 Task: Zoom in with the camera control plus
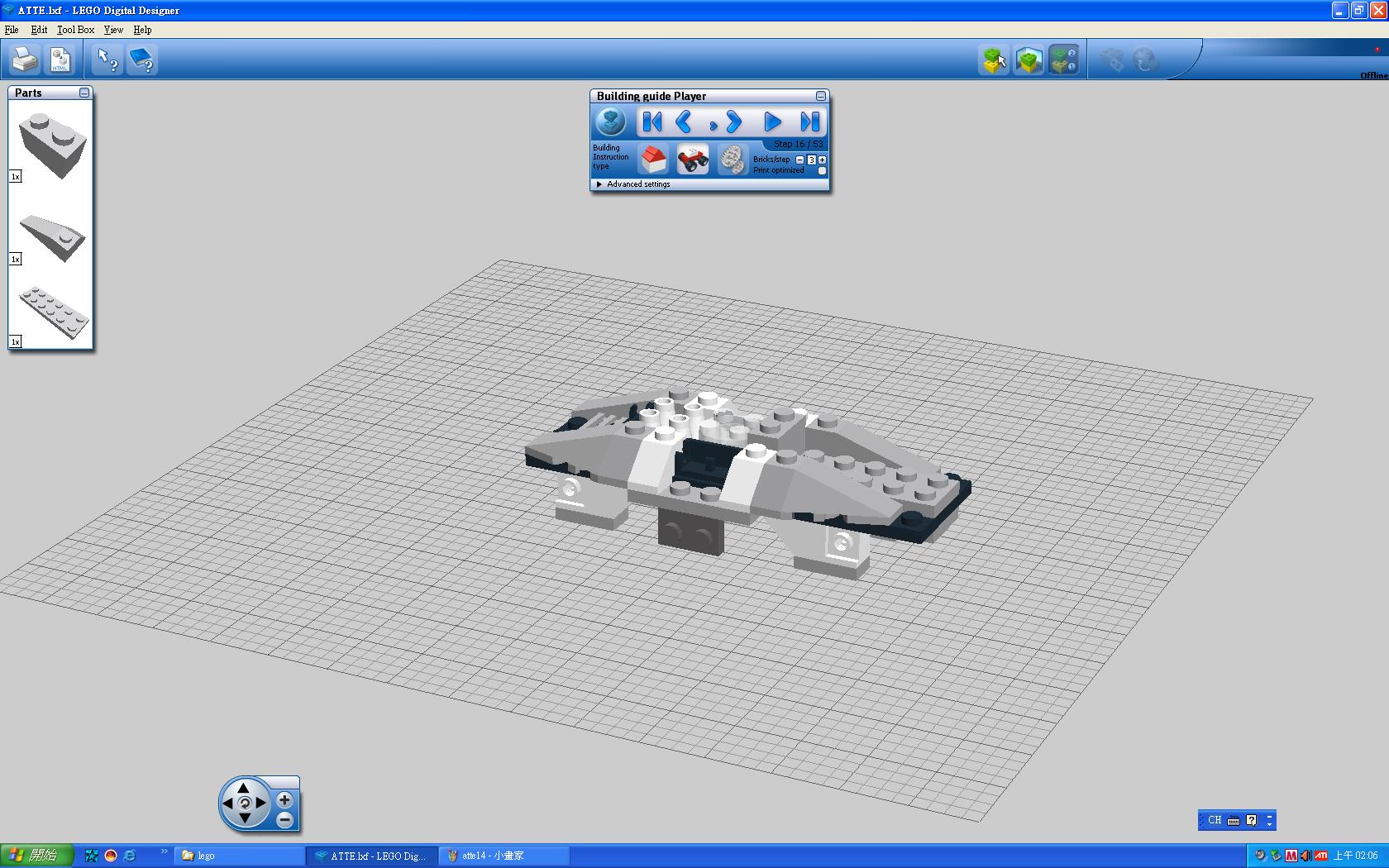(x=284, y=799)
